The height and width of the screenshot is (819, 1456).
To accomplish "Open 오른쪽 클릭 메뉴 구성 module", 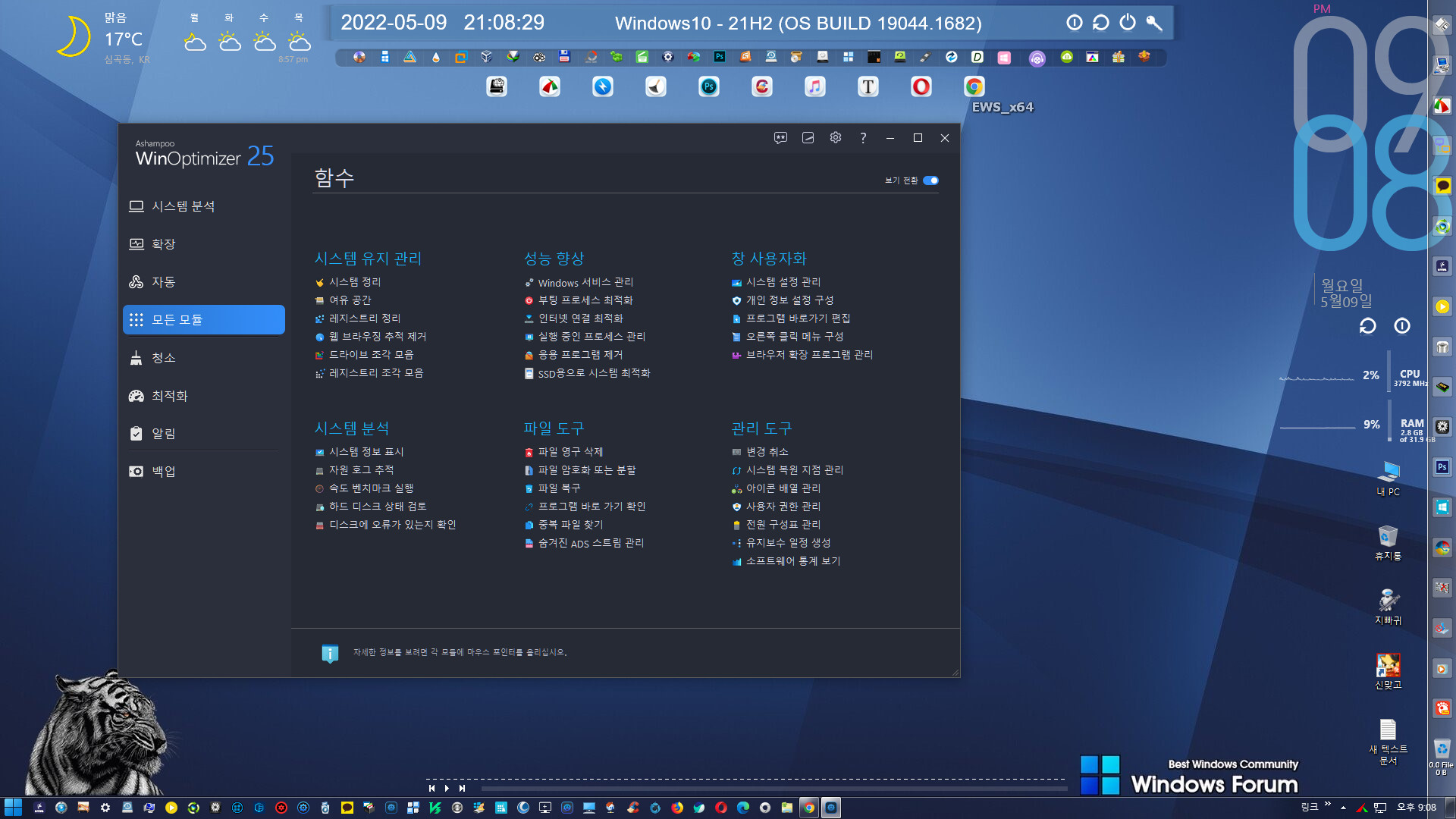I will tap(787, 337).
